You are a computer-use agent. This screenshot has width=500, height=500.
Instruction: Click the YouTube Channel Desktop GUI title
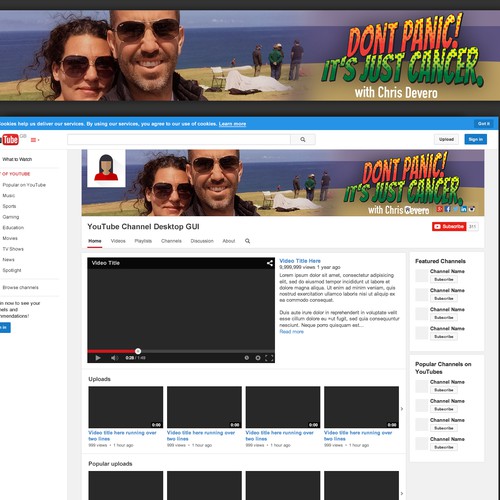pos(143,227)
